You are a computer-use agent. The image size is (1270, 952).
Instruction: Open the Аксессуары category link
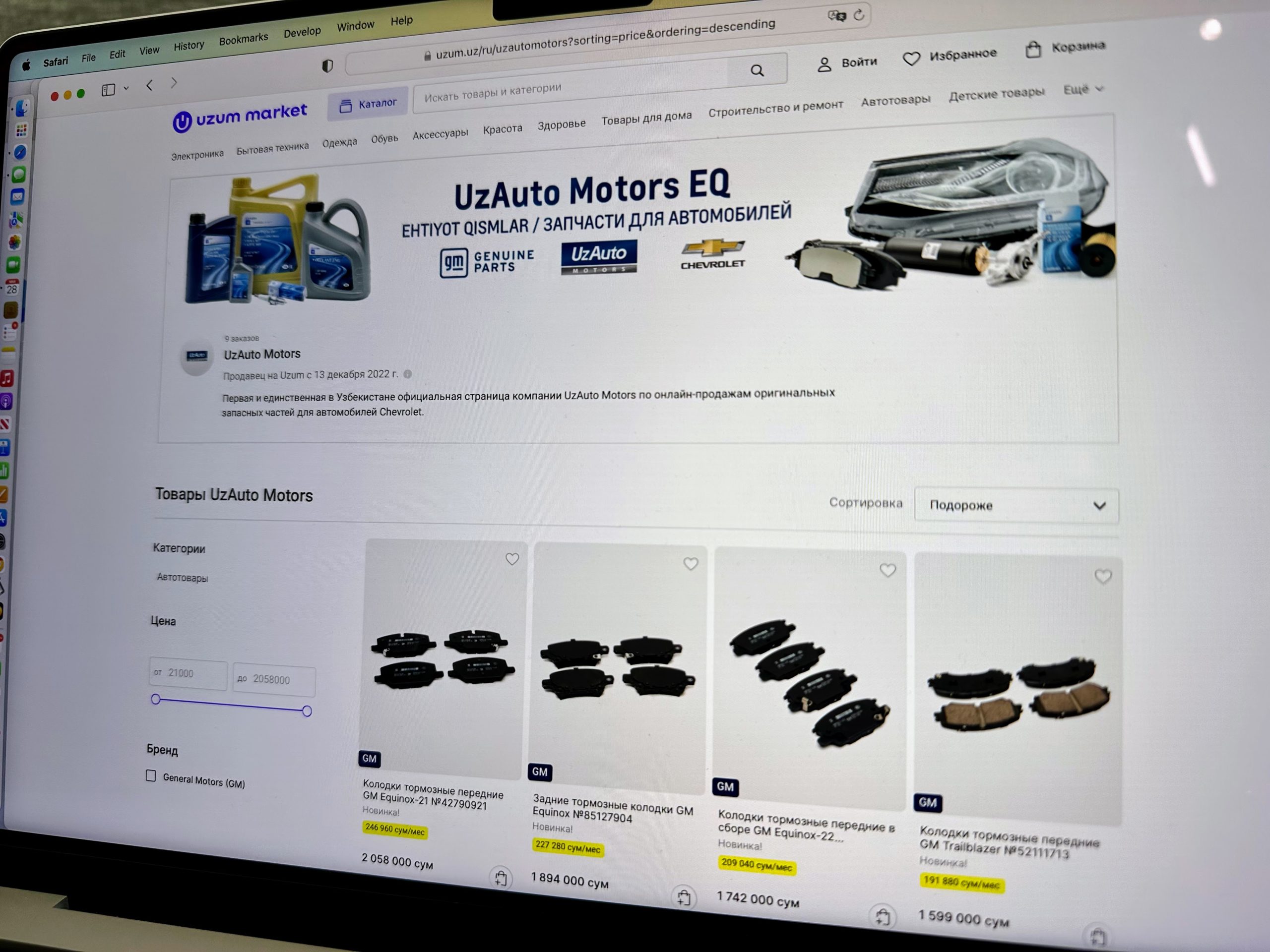(441, 134)
